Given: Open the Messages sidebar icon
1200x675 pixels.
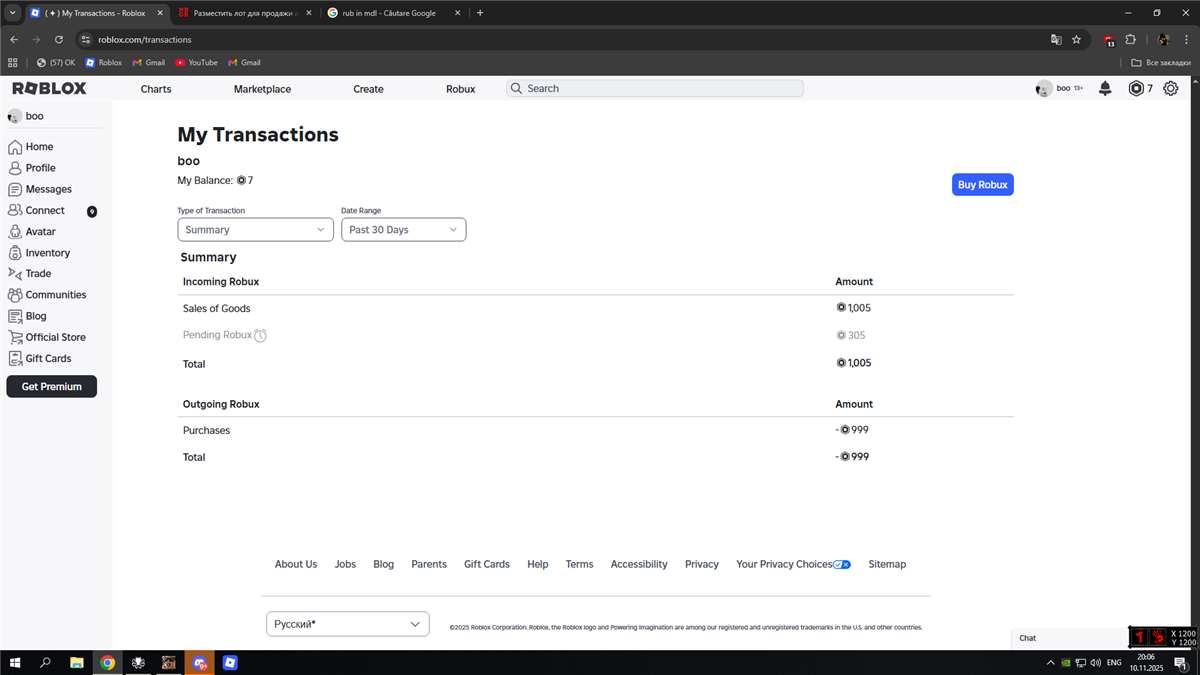Looking at the screenshot, I should click(14, 188).
